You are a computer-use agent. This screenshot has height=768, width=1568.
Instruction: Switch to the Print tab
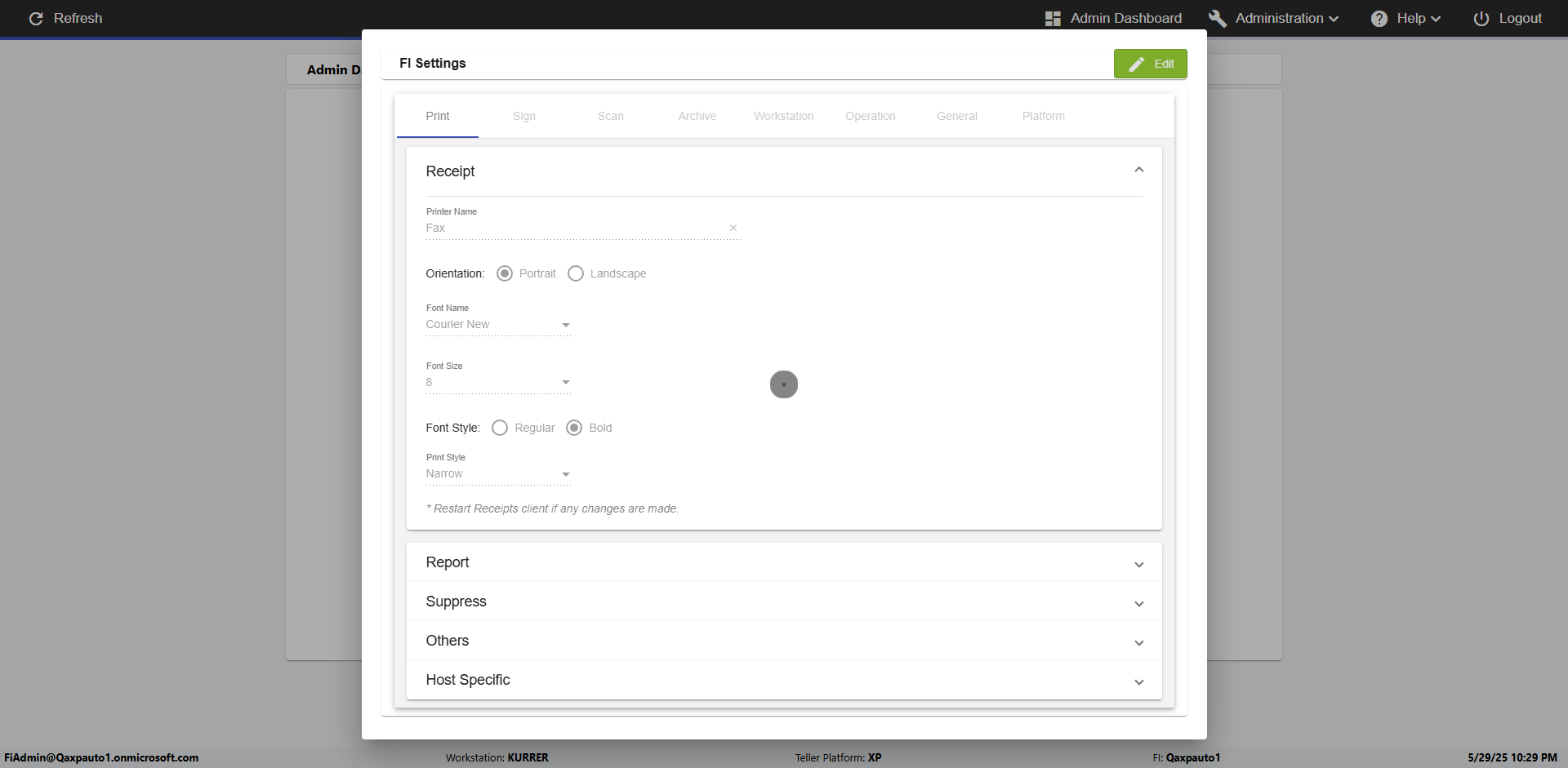click(x=438, y=116)
